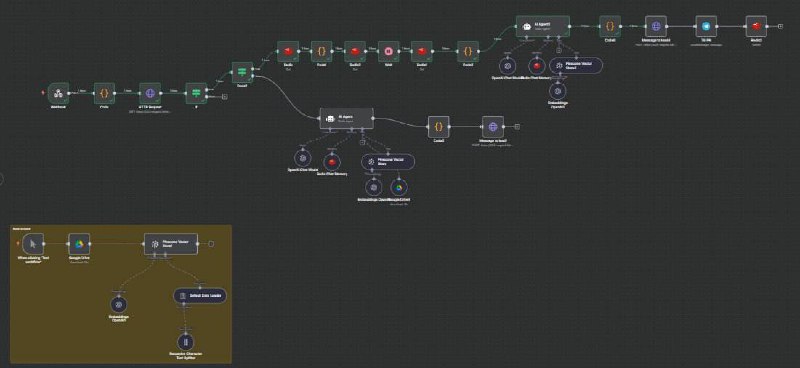Open the final Redis node in the top row
Screen dimensions: 800x368
(756, 26)
